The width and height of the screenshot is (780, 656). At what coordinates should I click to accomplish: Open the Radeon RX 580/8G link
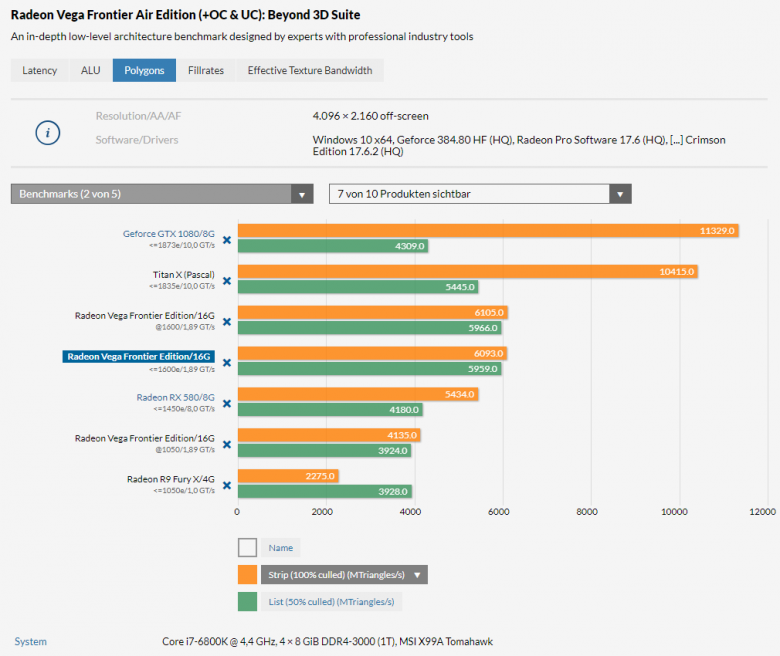[176, 397]
